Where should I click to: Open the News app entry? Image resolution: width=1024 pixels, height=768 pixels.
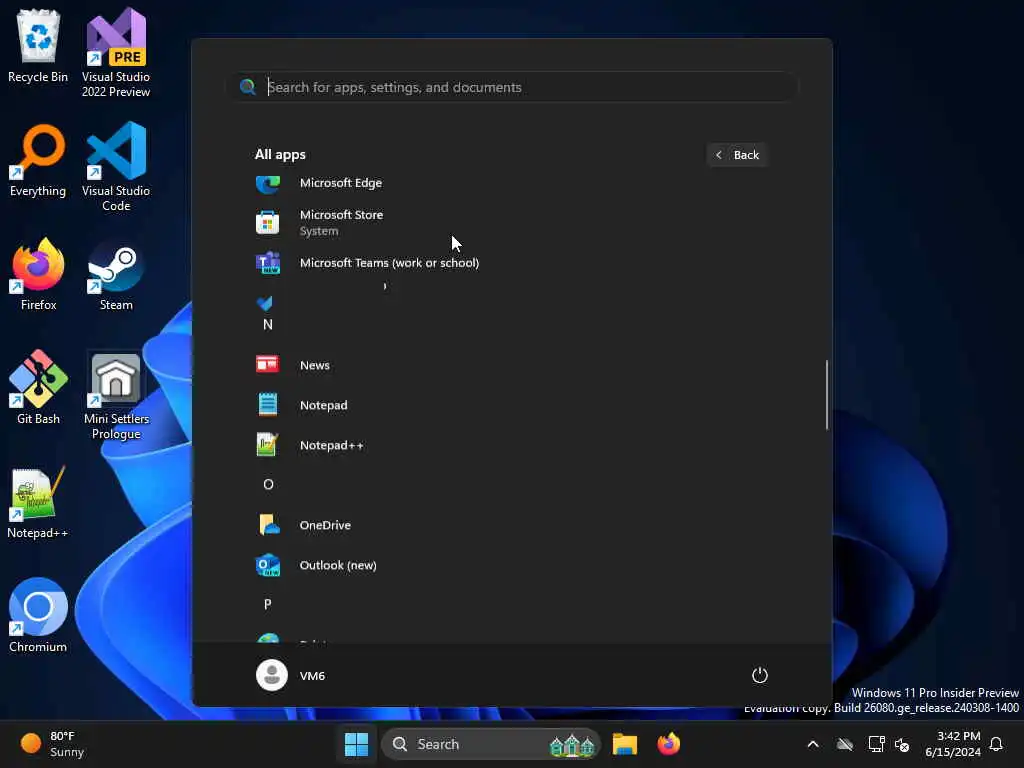click(x=511, y=364)
